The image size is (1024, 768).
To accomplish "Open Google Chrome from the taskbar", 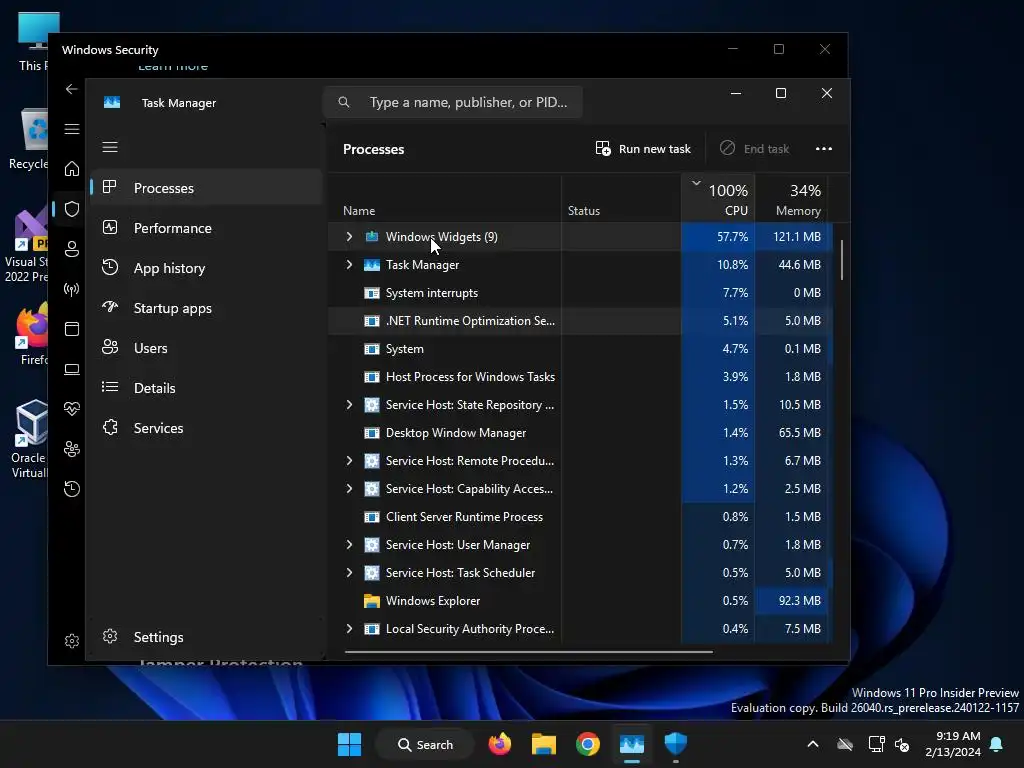I will point(588,744).
